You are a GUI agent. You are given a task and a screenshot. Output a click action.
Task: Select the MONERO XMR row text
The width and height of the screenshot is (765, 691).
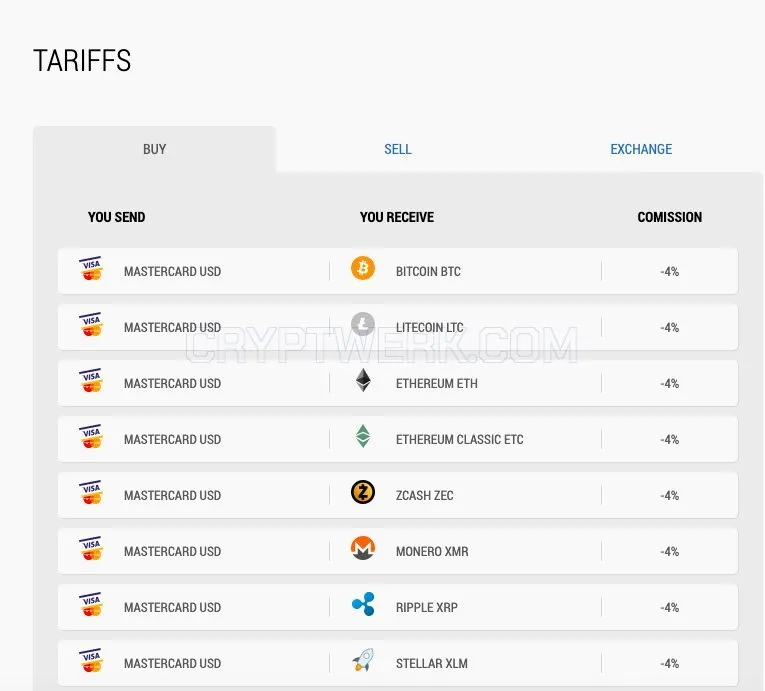click(432, 551)
